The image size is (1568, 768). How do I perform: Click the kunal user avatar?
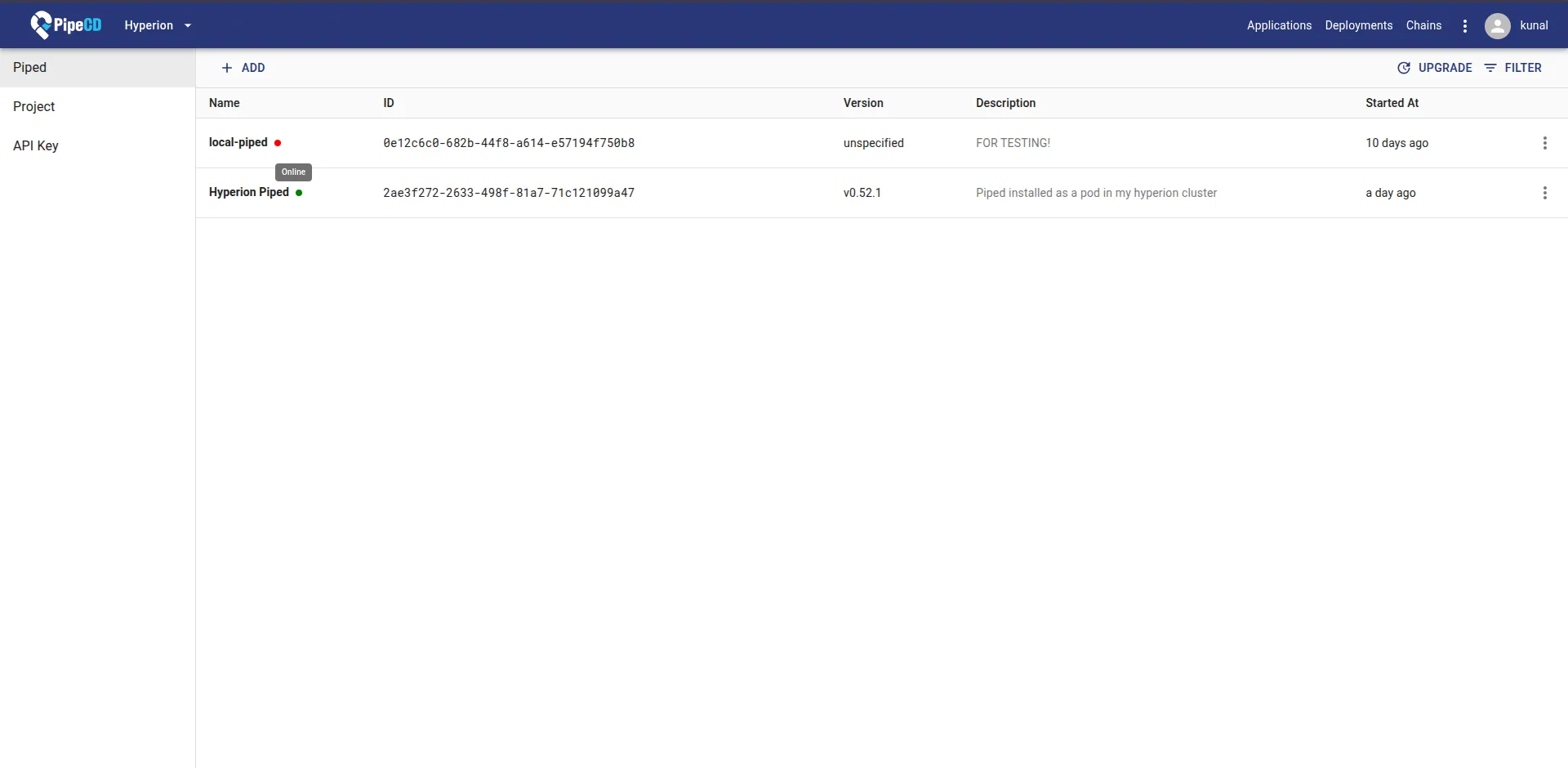click(1497, 26)
